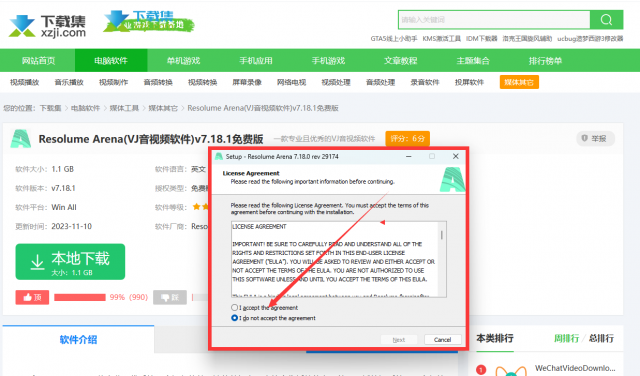Viewport: 640px width, 376px height.
Task: Click the green search magnifier button
Action: click(607, 20)
